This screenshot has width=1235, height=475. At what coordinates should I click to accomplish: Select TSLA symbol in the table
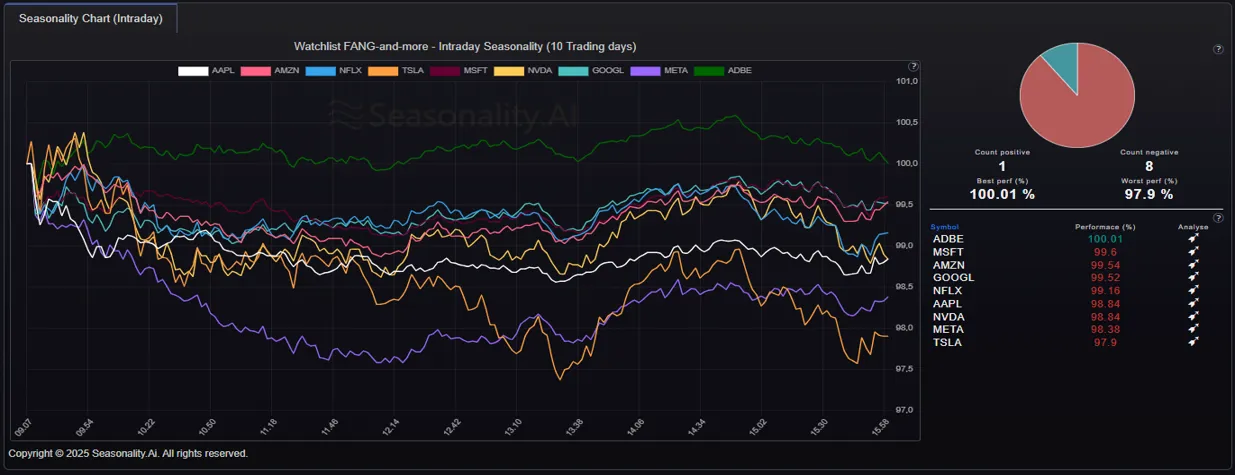click(948, 342)
